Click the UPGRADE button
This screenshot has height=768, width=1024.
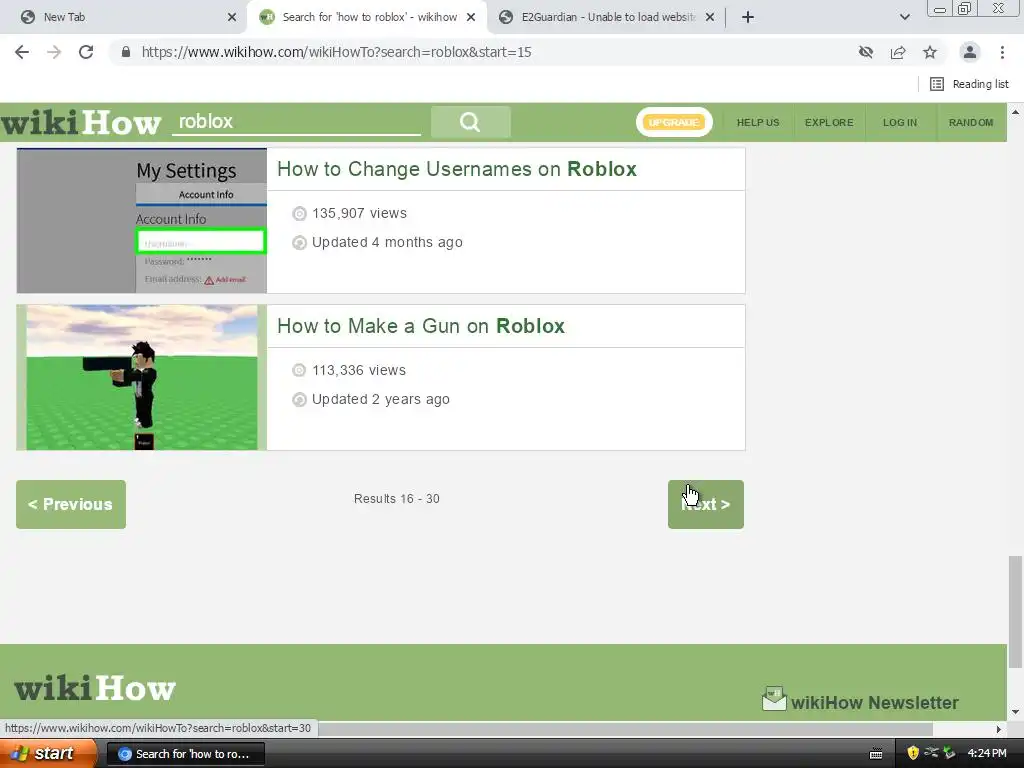[674, 122]
